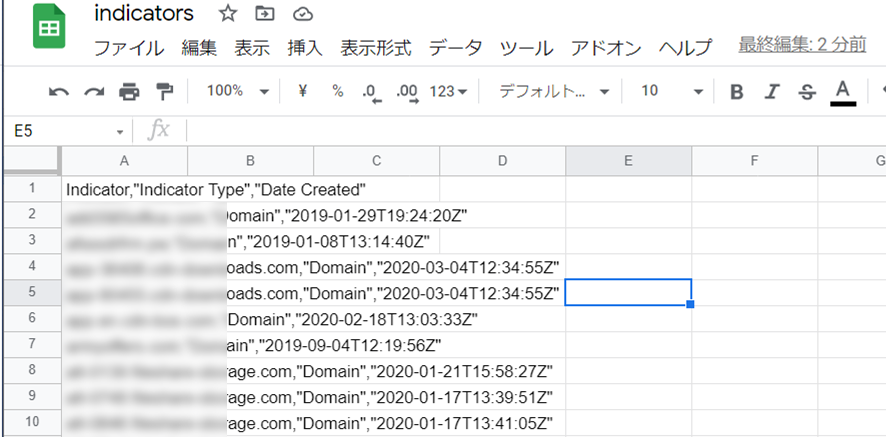Click text "2020-01-21T15:58:27Z"
This screenshot has width=886, height=437.
(464, 371)
